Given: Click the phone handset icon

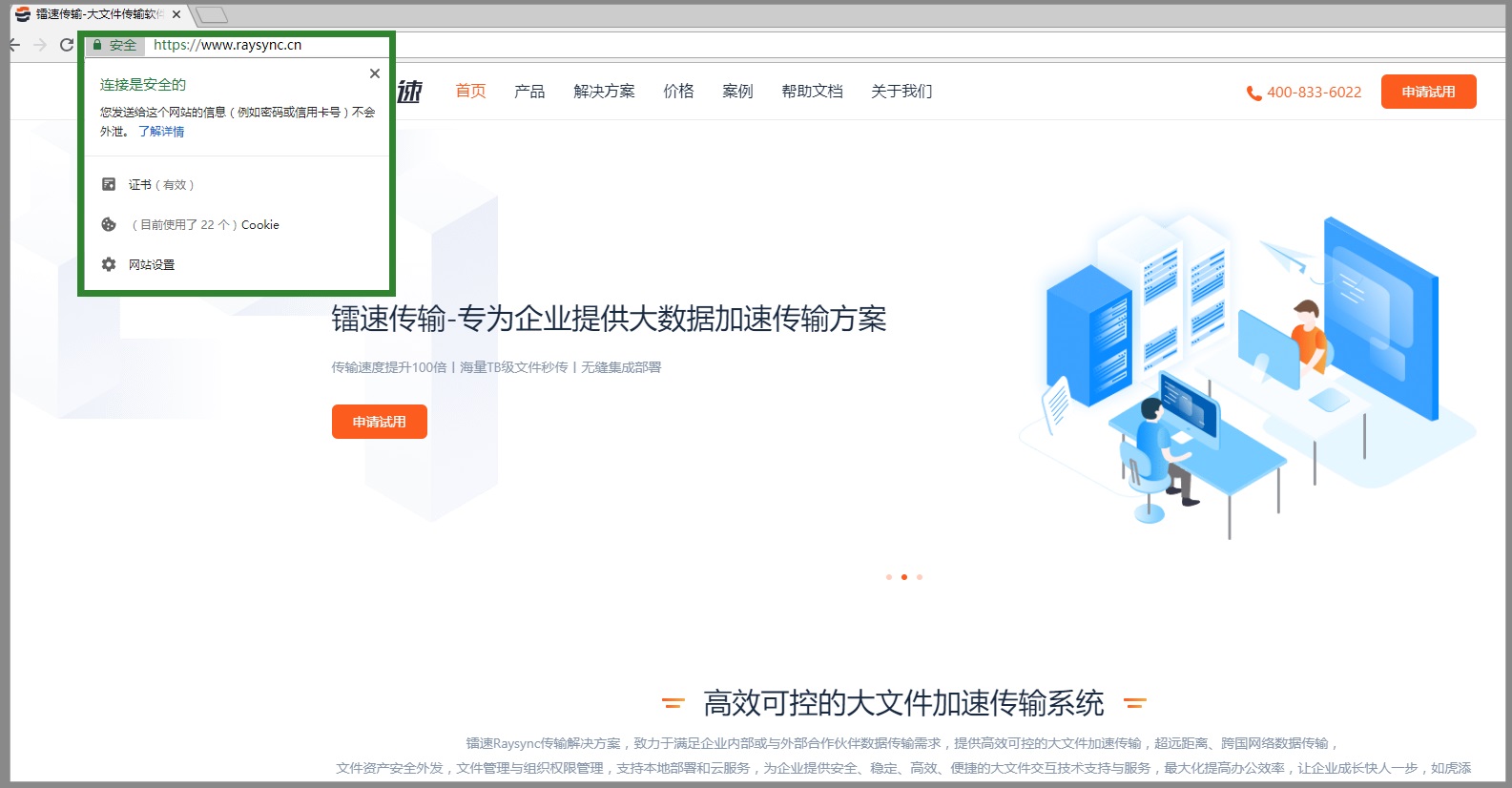Looking at the screenshot, I should (1253, 93).
